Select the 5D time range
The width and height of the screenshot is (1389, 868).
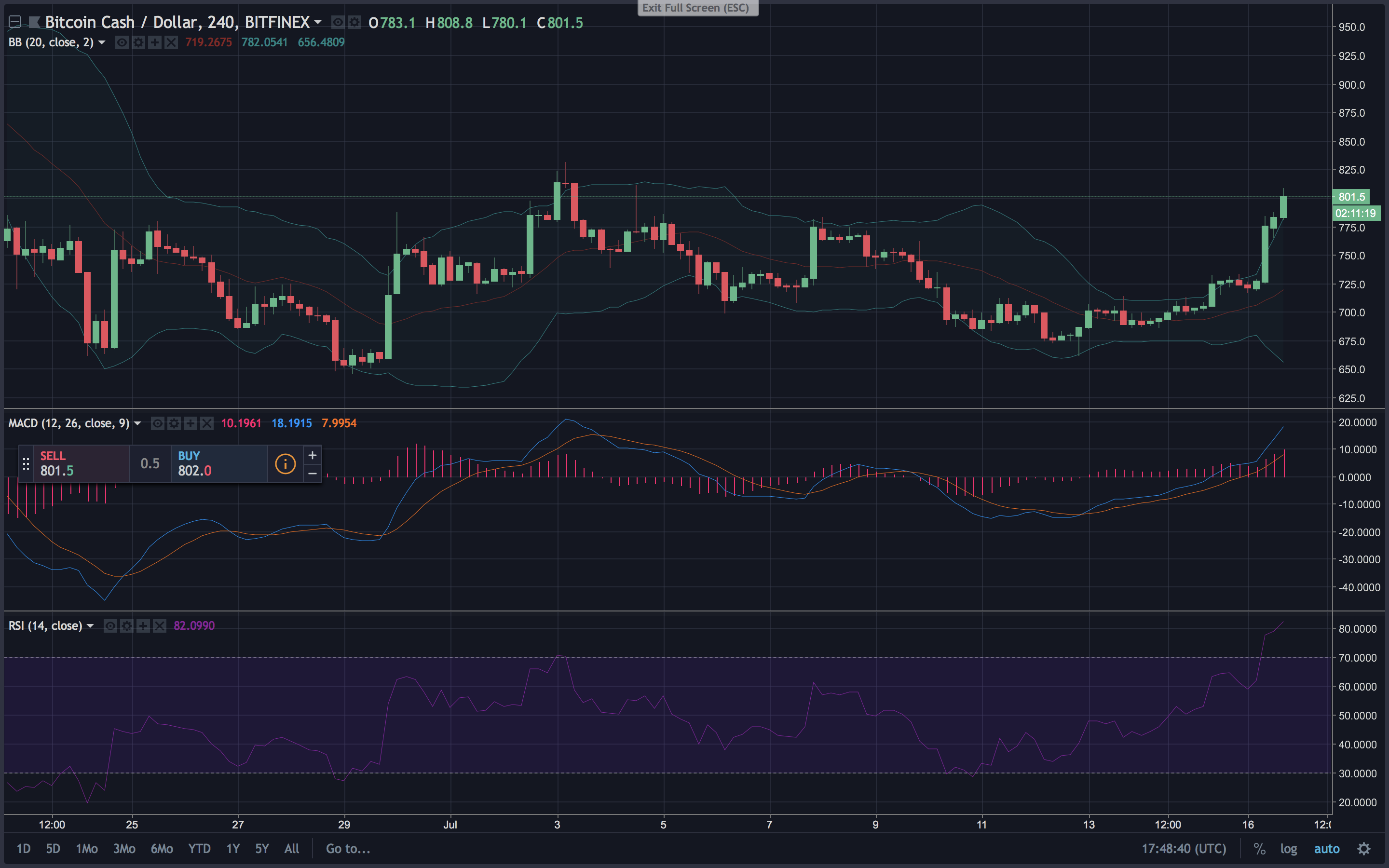(x=53, y=849)
